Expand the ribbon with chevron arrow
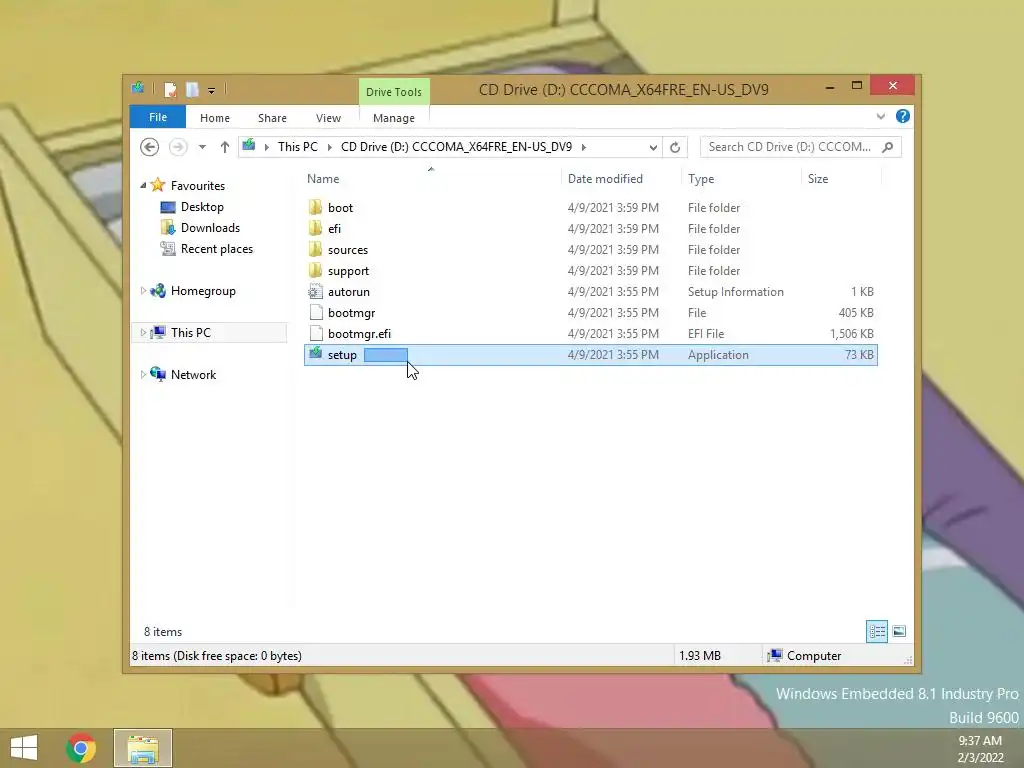The width and height of the screenshot is (1024, 768). coord(881,116)
